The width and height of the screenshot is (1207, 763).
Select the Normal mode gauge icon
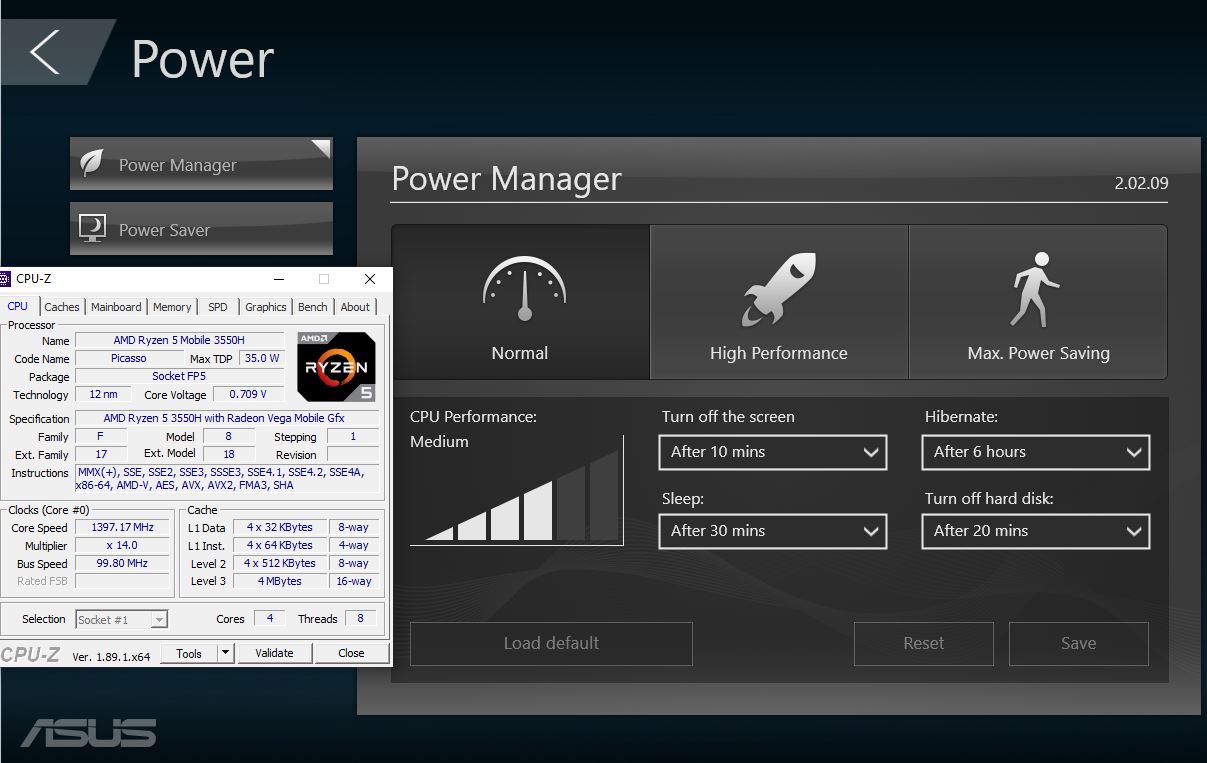click(523, 289)
